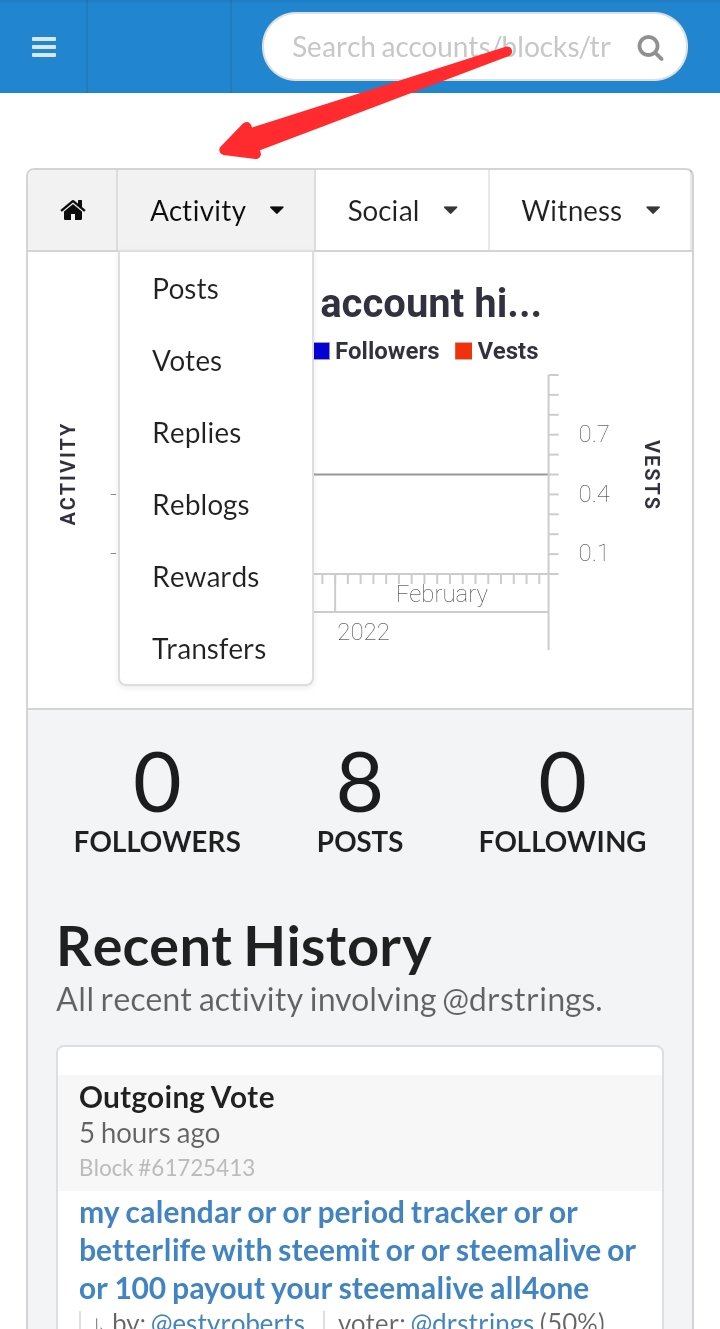Image resolution: width=720 pixels, height=1329 pixels.
Task: Open Reblogs from the Activity menu
Action: (200, 505)
